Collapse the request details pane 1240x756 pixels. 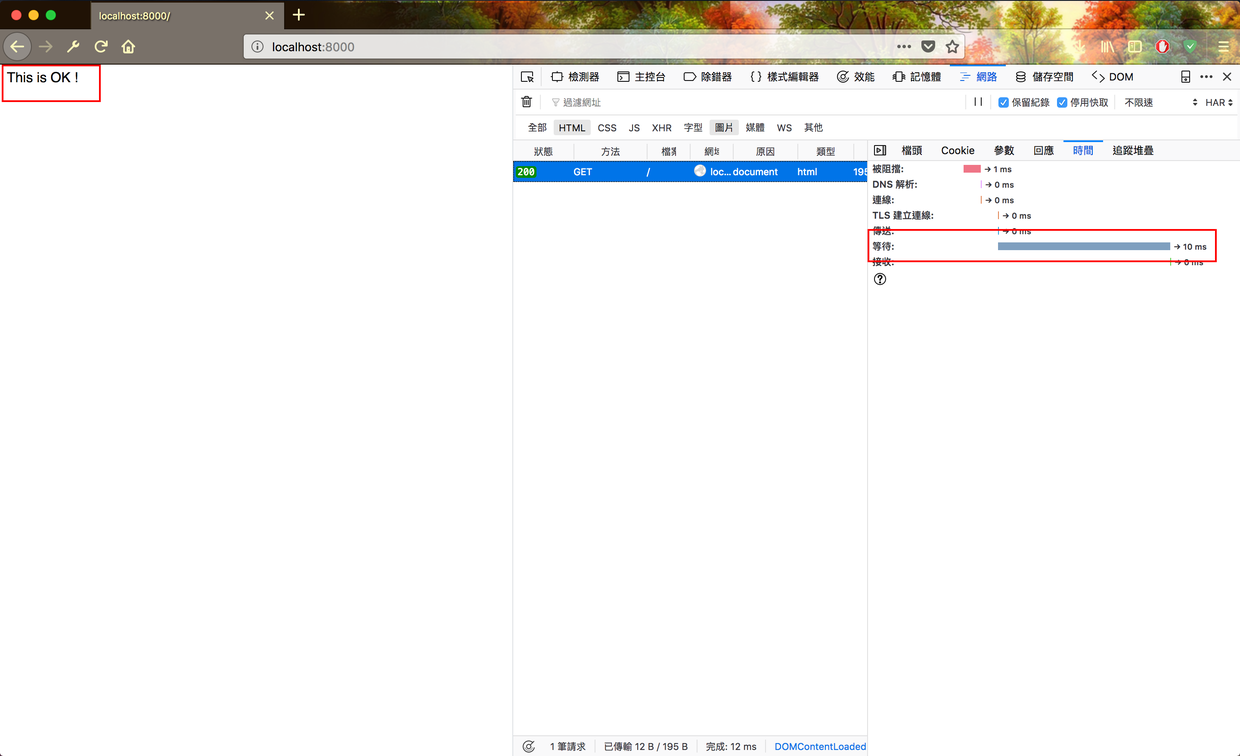(x=880, y=150)
